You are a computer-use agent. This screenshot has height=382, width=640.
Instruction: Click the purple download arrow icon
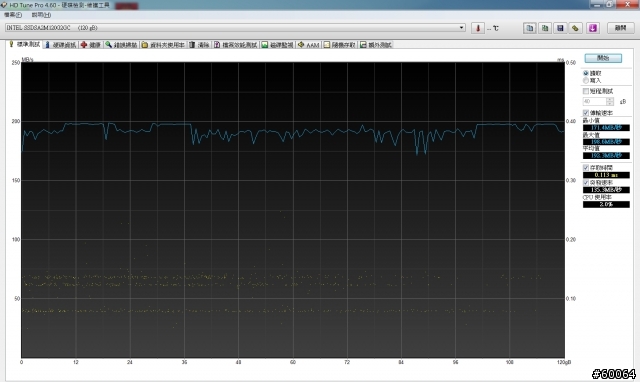coord(593,28)
